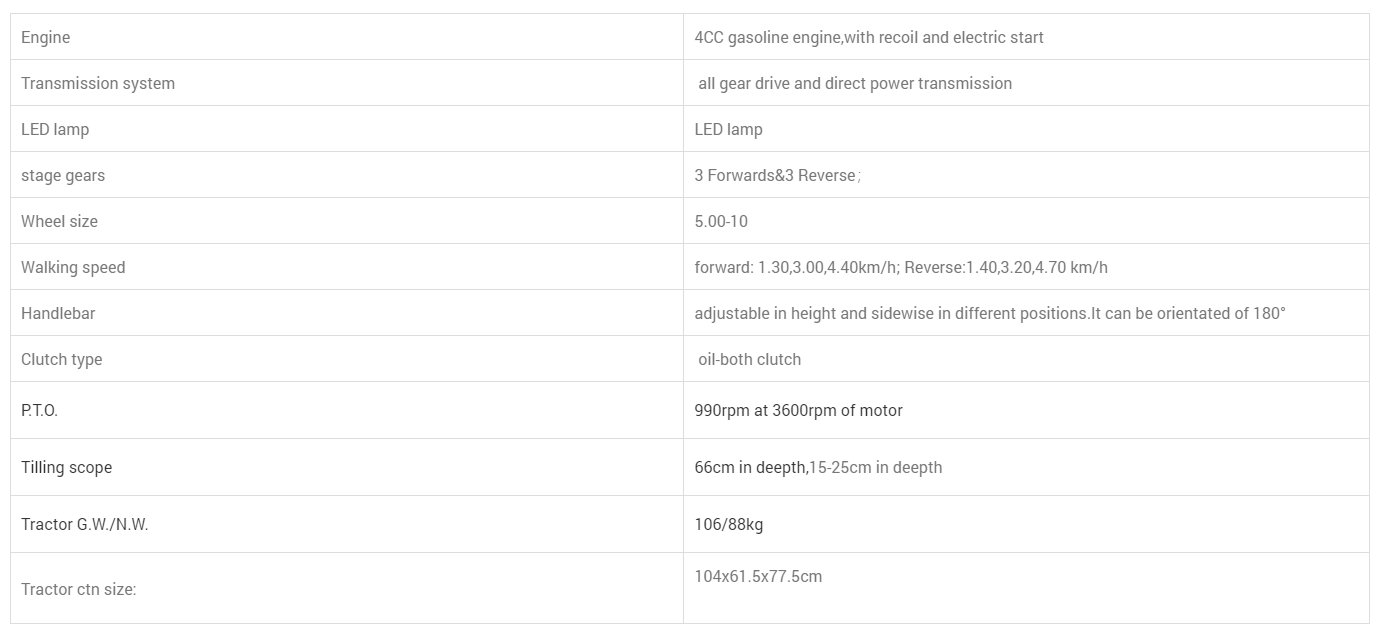Screen dimensions: 1383x635
Task: Select the 106/88kg weight value
Action: (x=729, y=525)
